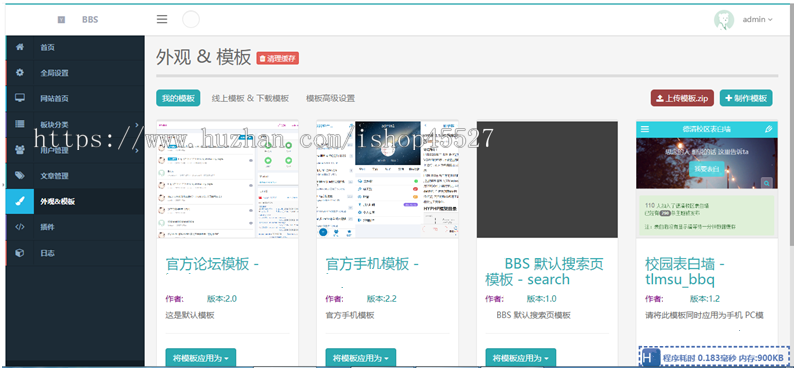Click the monitor icon for 网站首页
The image size is (796, 370).
(x=20, y=98)
